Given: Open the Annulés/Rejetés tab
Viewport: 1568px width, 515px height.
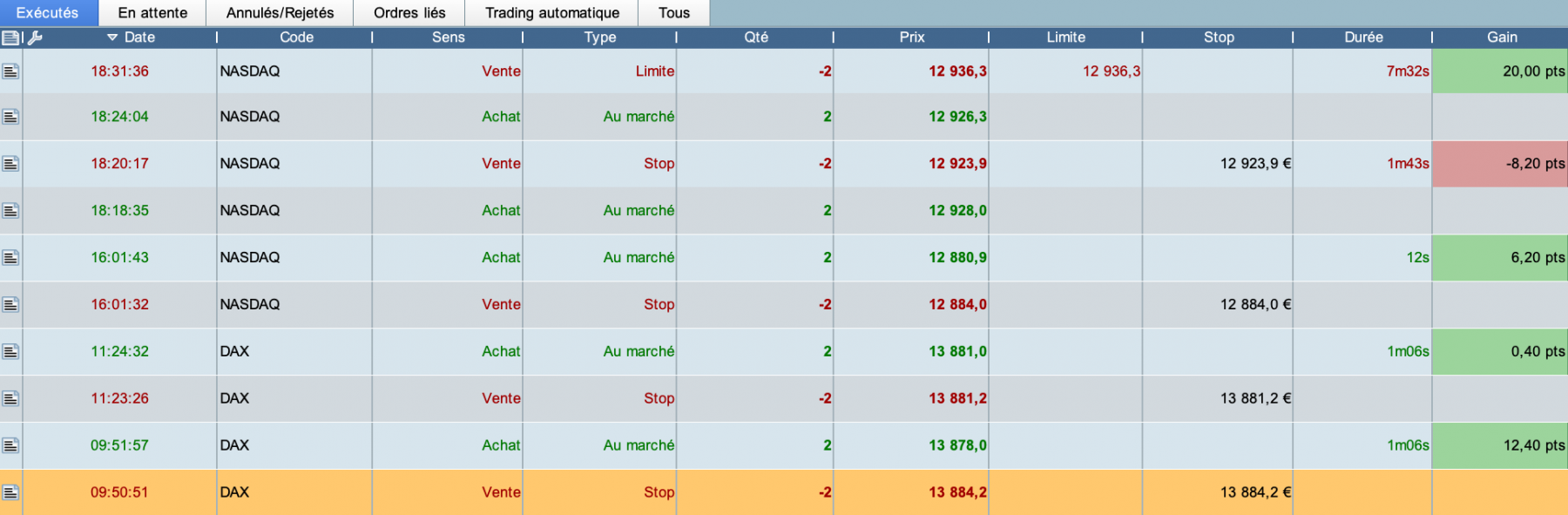Looking at the screenshot, I should tap(280, 13).
